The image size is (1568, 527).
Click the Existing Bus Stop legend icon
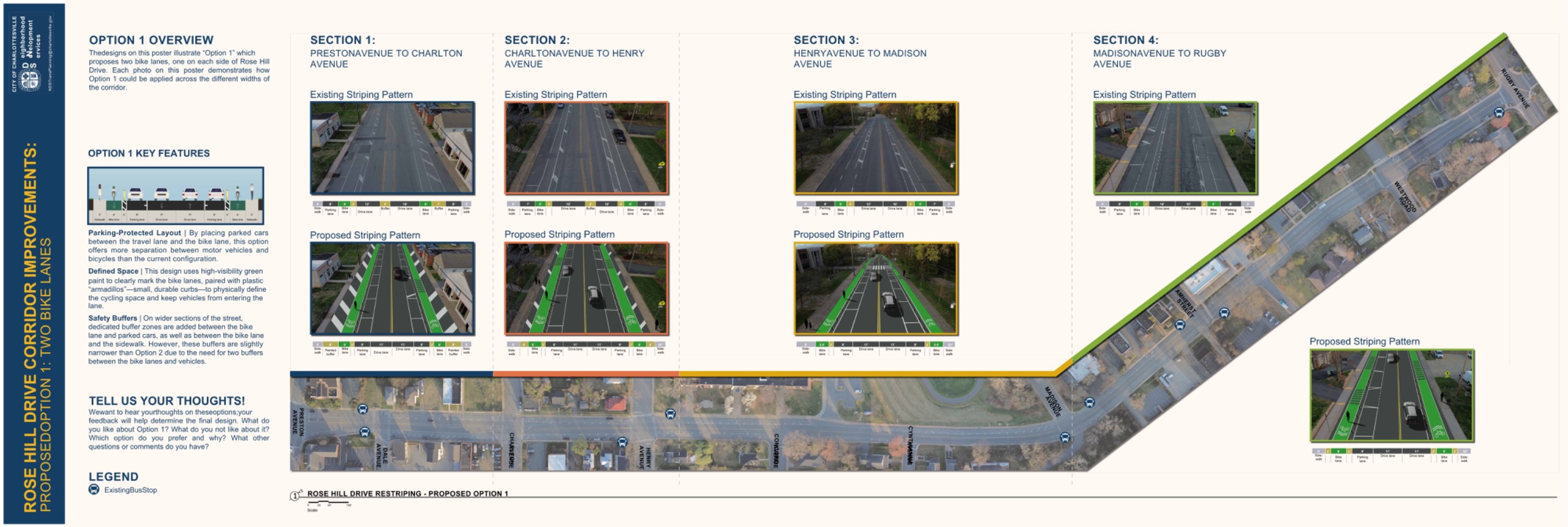(x=94, y=490)
